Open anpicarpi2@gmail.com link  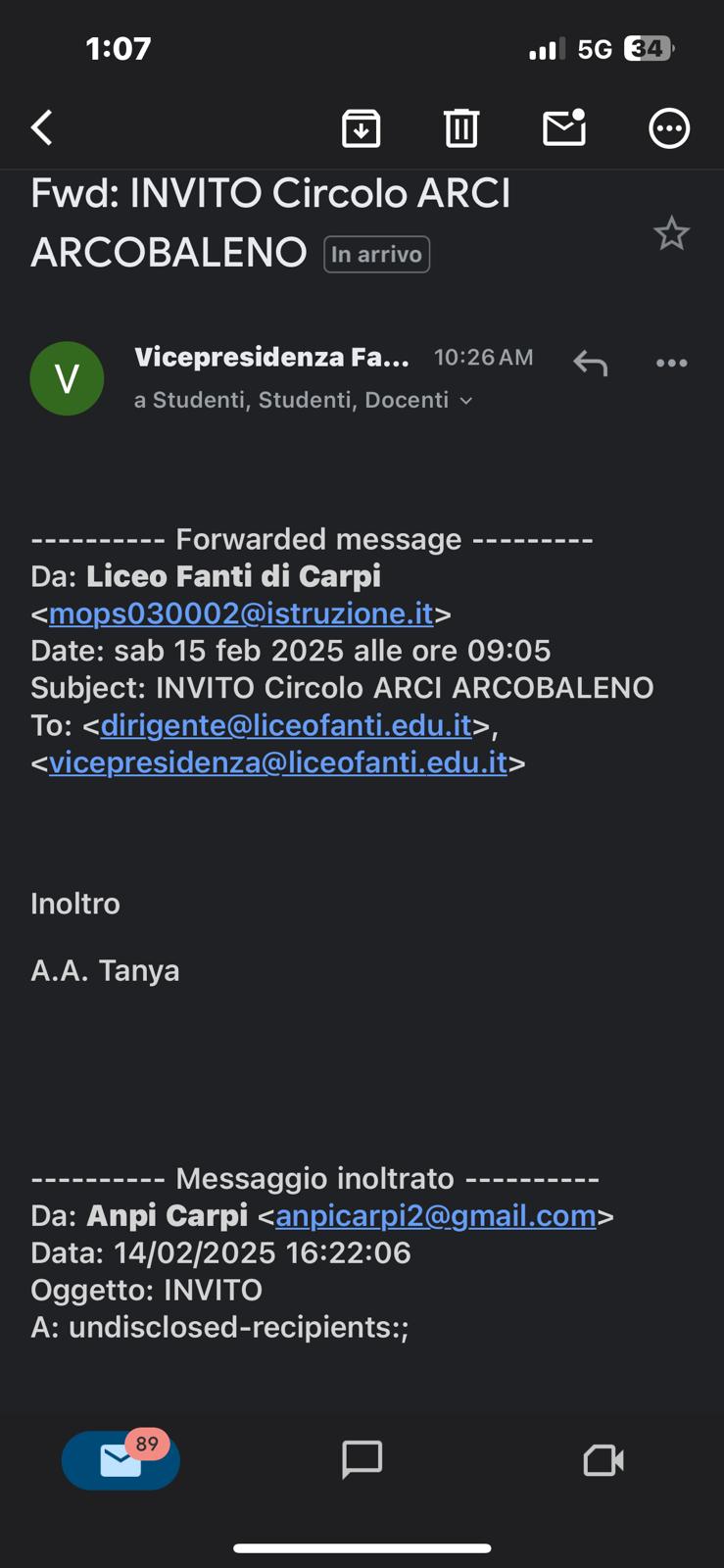point(436,1216)
